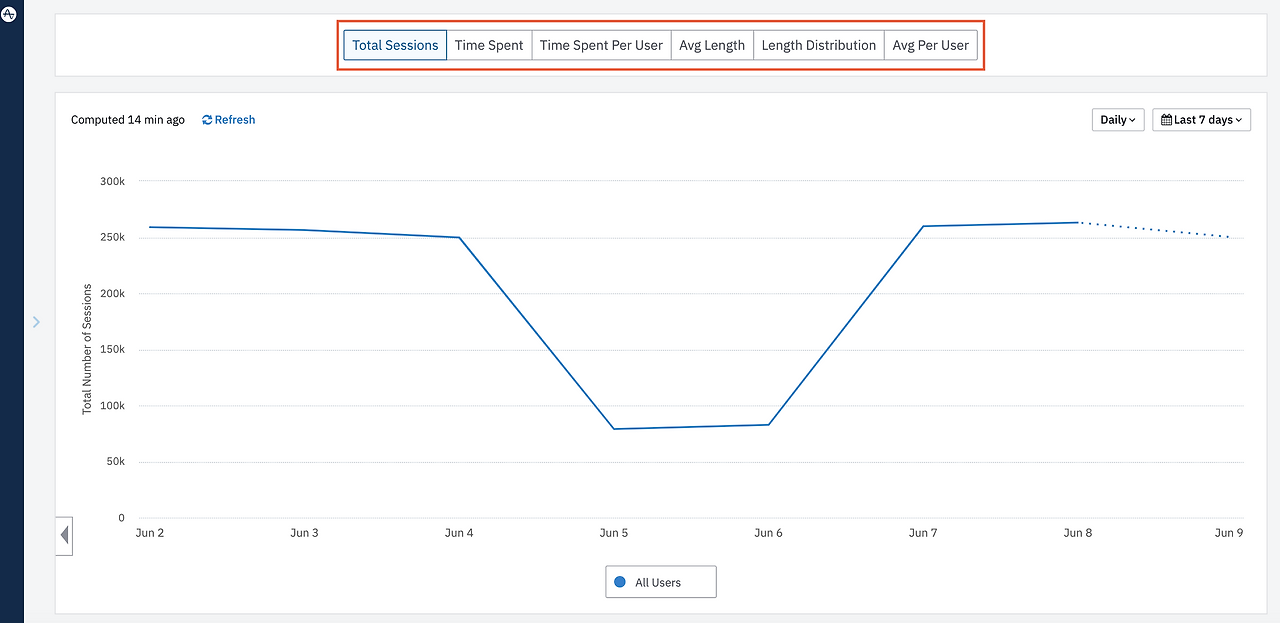
Task: Select the Total Sessions tab
Action: coord(395,45)
